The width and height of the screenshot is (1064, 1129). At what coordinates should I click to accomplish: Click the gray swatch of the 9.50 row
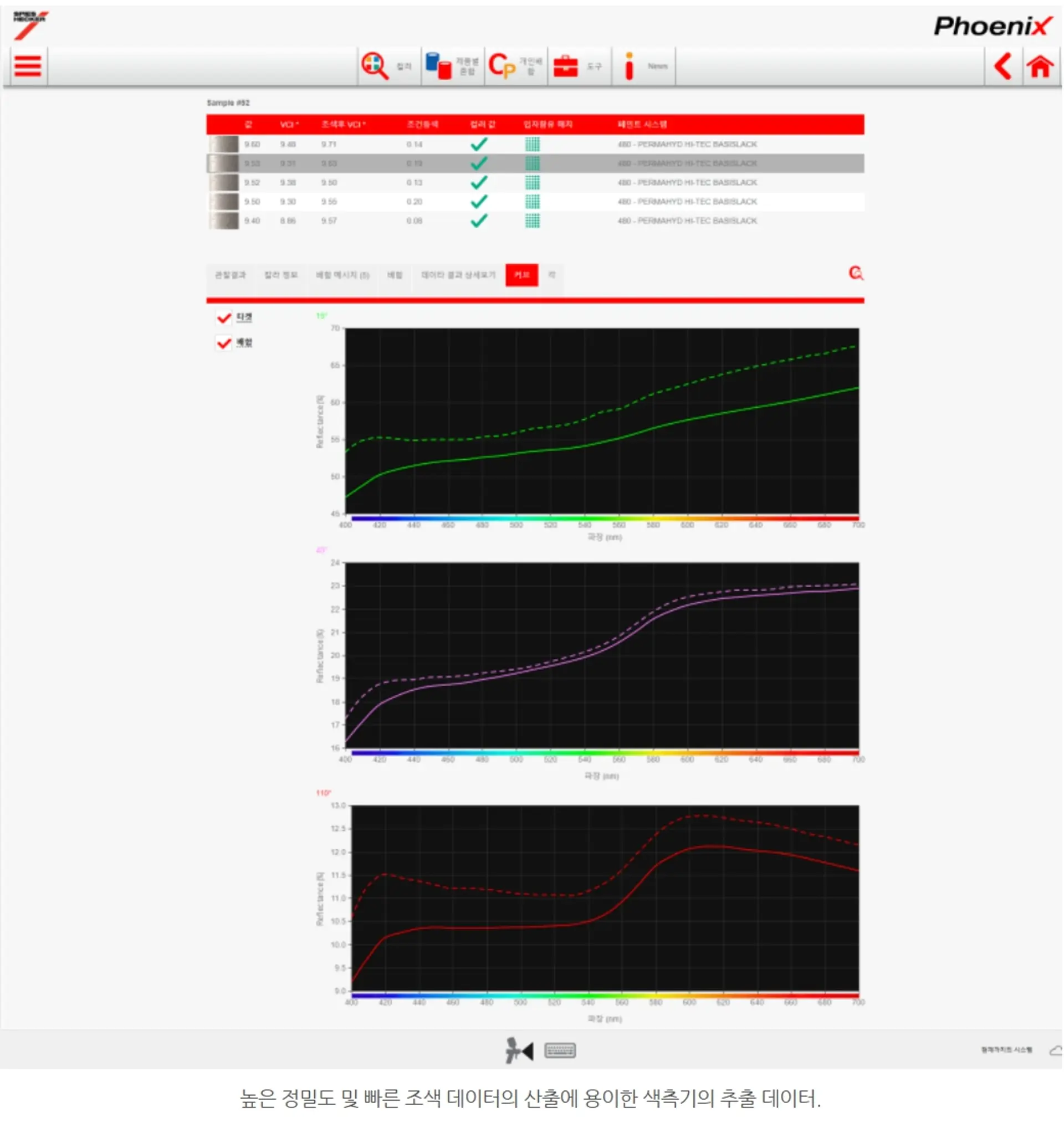pyautogui.click(x=223, y=202)
